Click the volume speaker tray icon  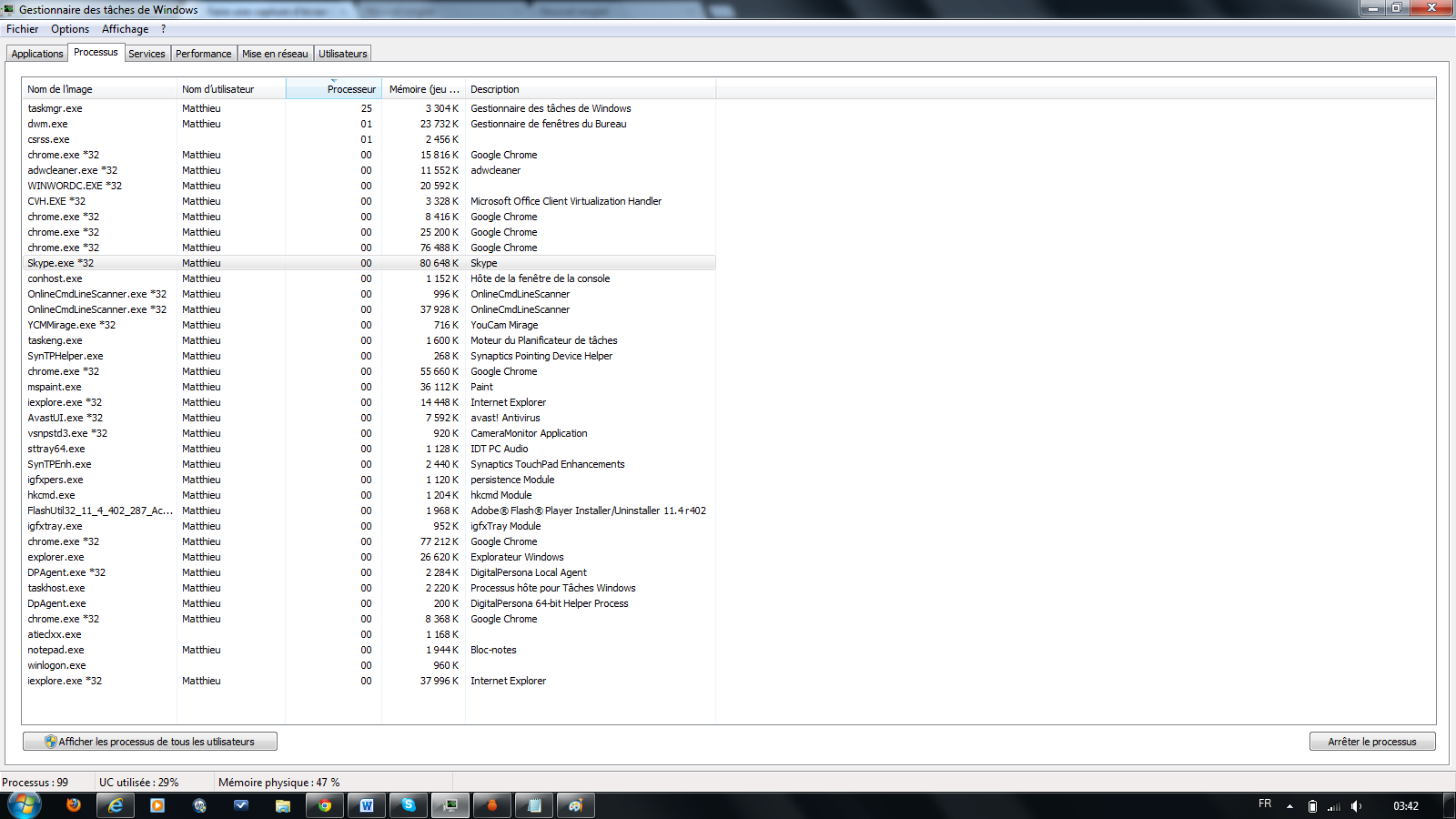tap(1356, 806)
